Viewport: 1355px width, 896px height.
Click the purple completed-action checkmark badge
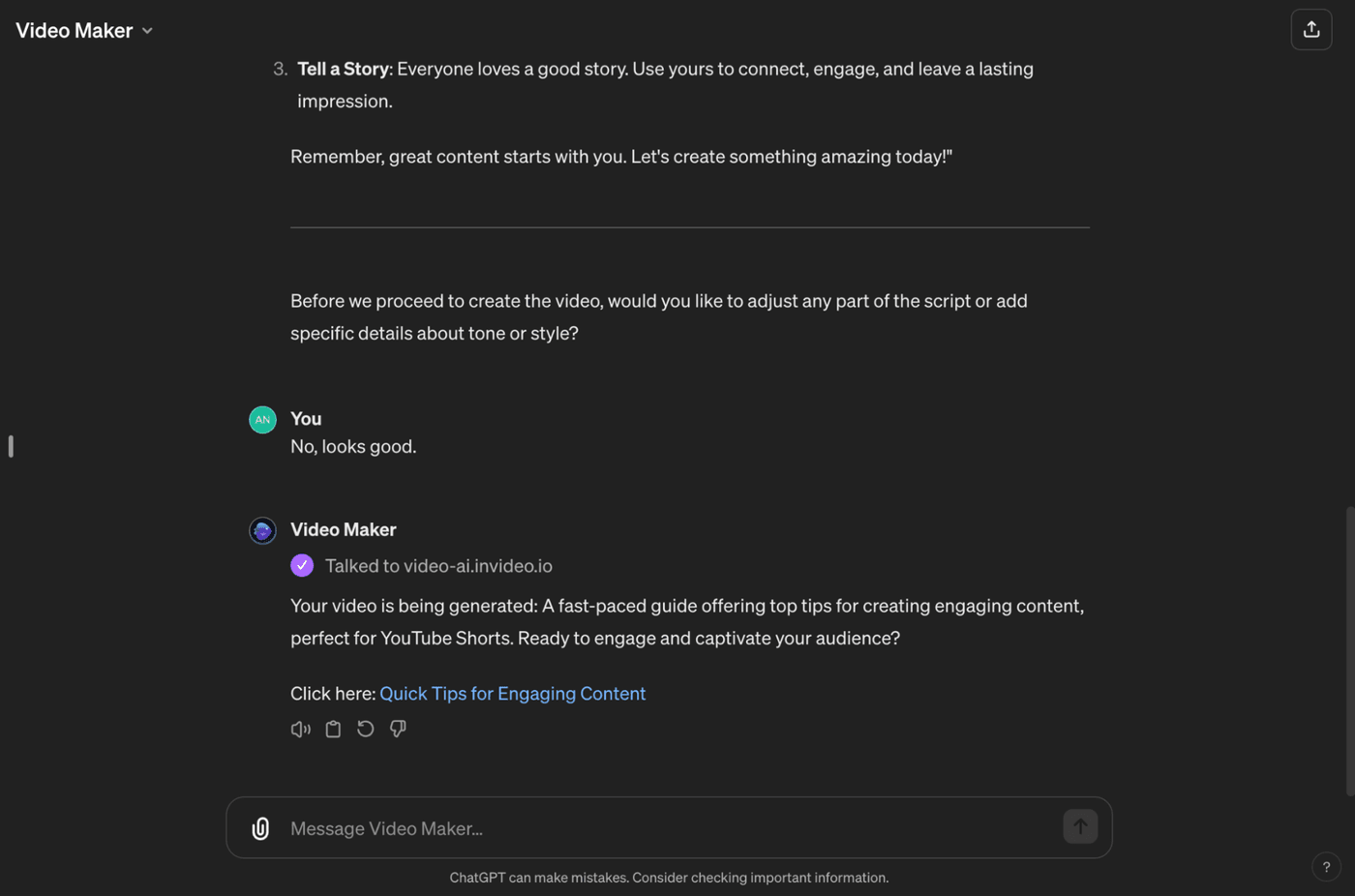point(302,565)
